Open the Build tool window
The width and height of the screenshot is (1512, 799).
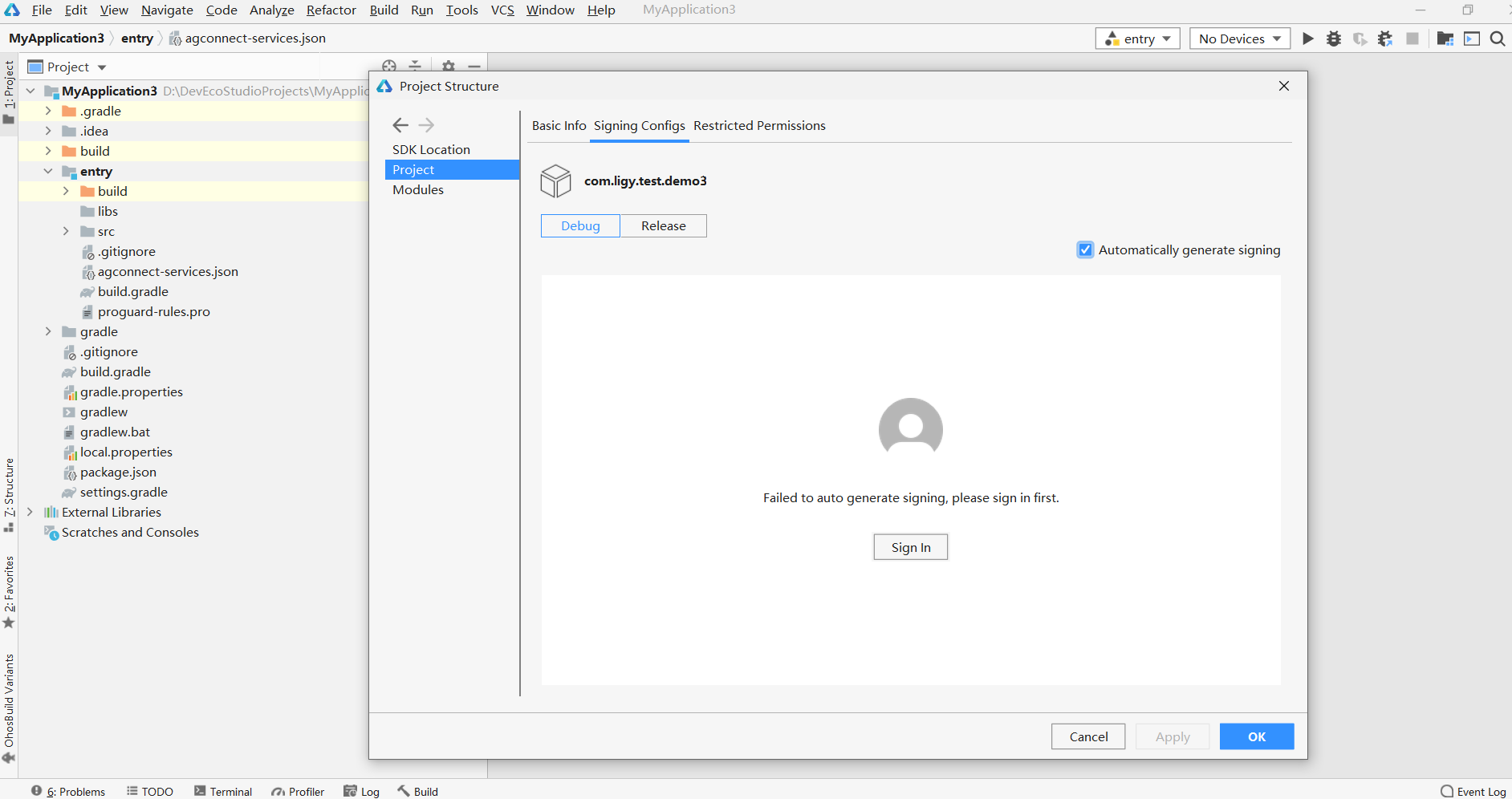pyautogui.click(x=418, y=791)
